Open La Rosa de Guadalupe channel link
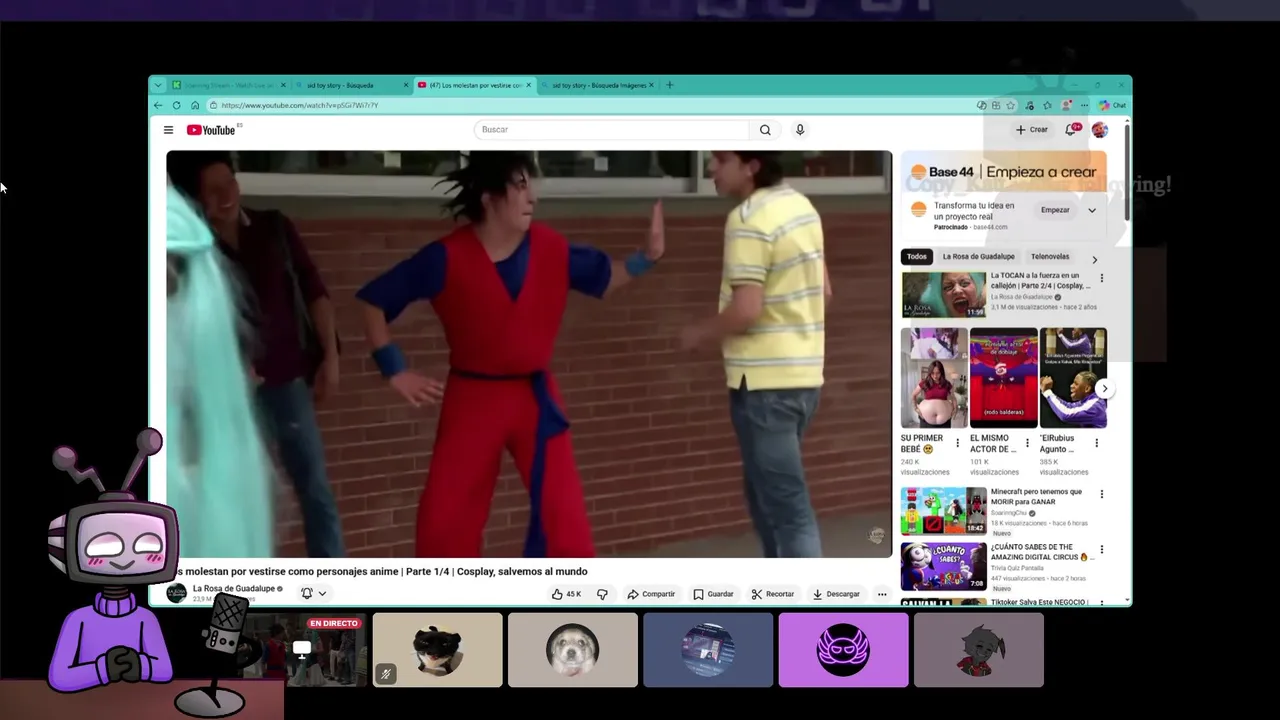 (x=234, y=589)
